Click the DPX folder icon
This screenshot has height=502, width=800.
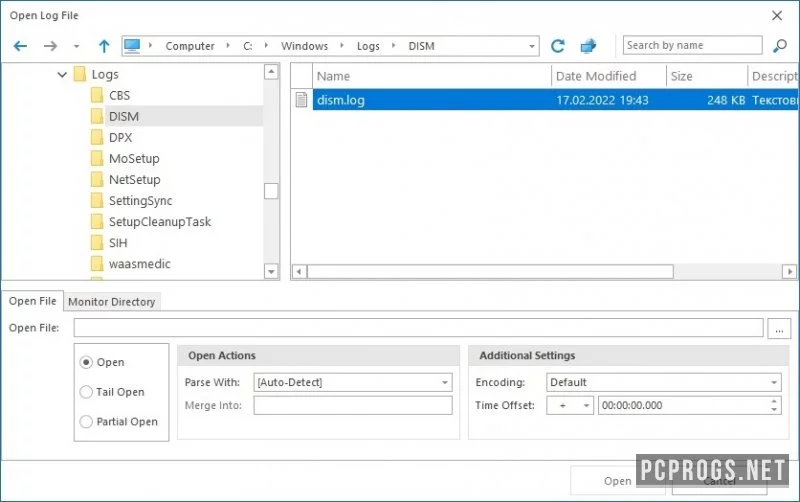click(97, 137)
